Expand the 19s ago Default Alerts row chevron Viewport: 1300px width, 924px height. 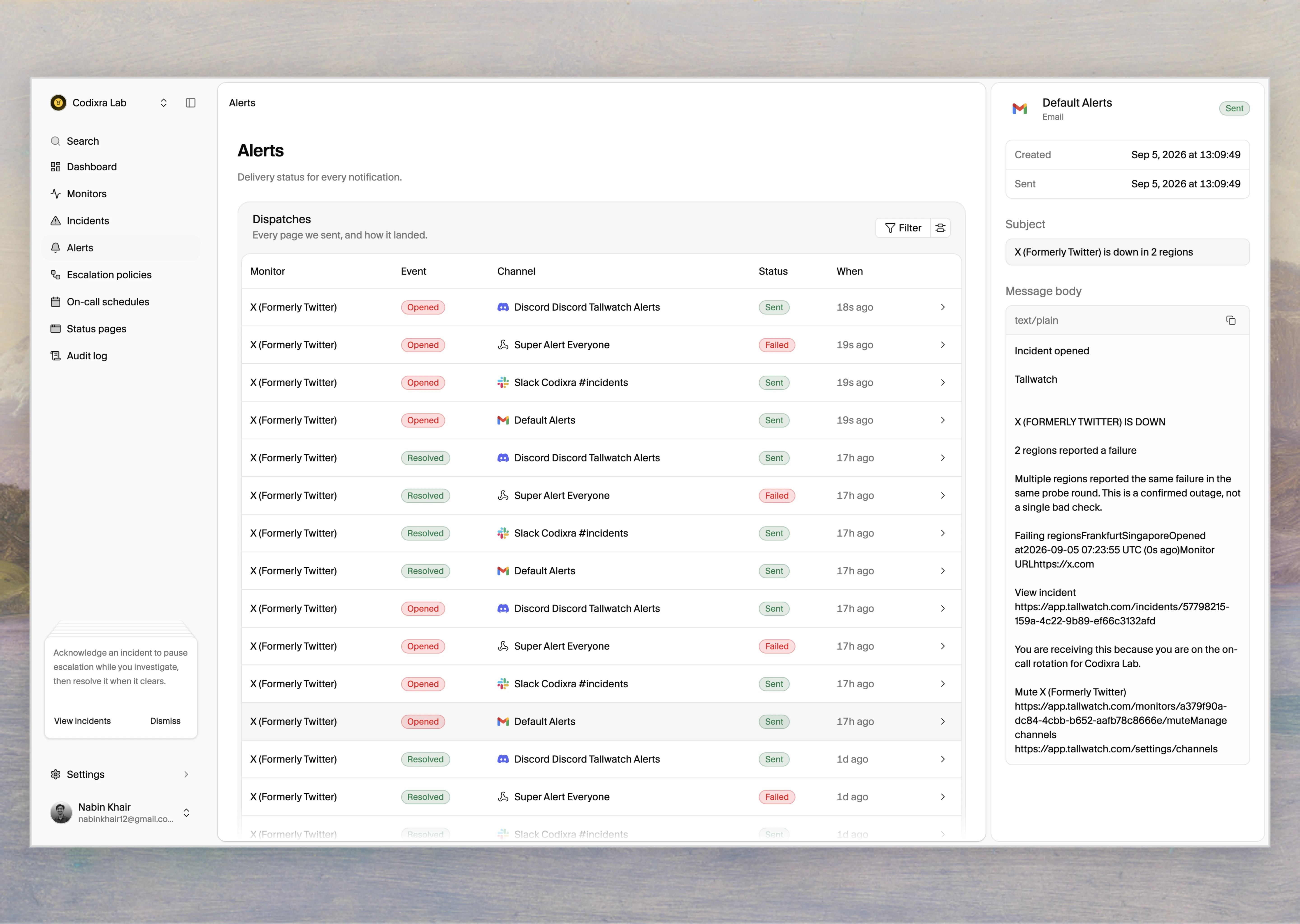click(942, 420)
